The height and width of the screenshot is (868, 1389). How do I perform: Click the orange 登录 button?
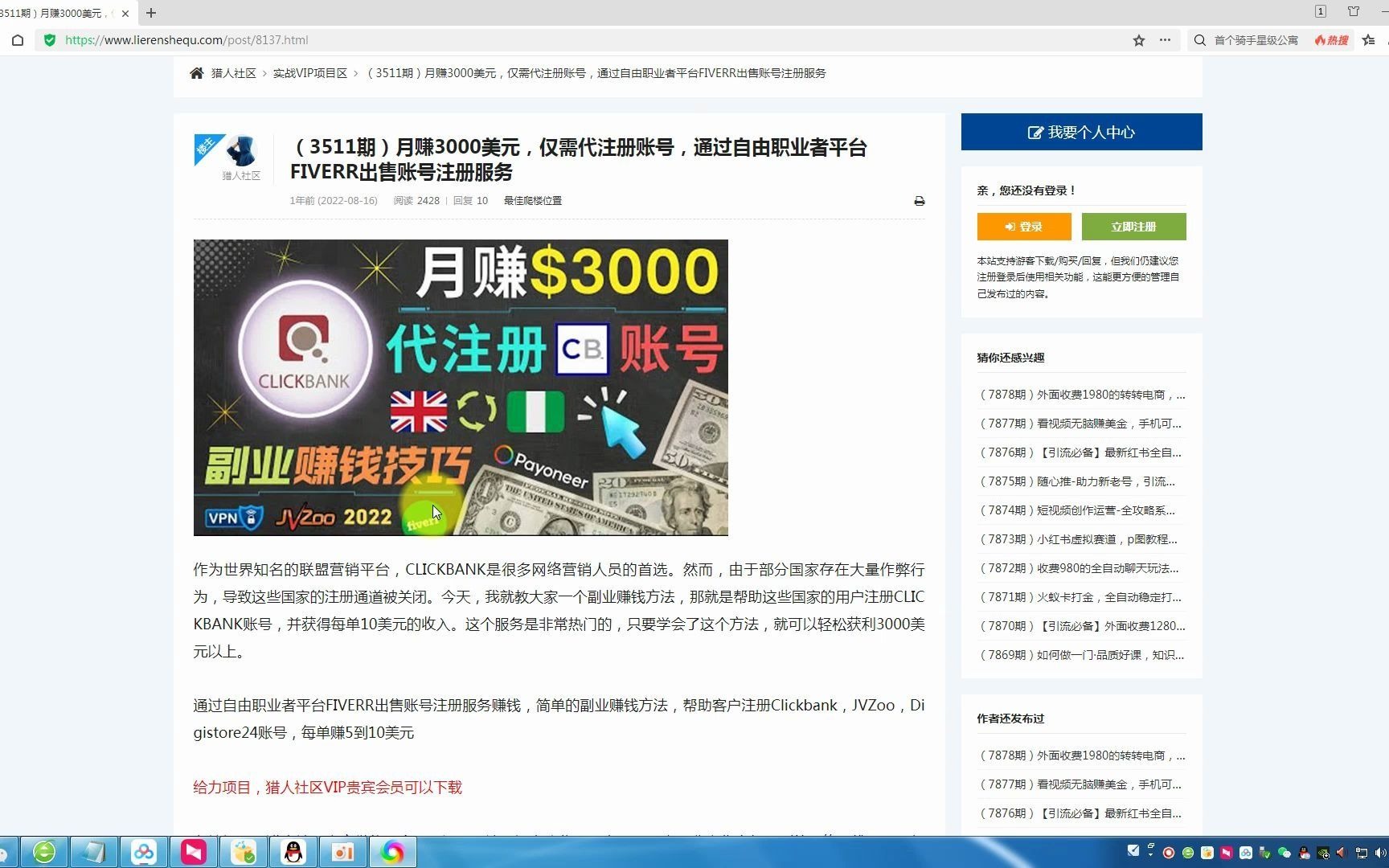tap(1024, 227)
